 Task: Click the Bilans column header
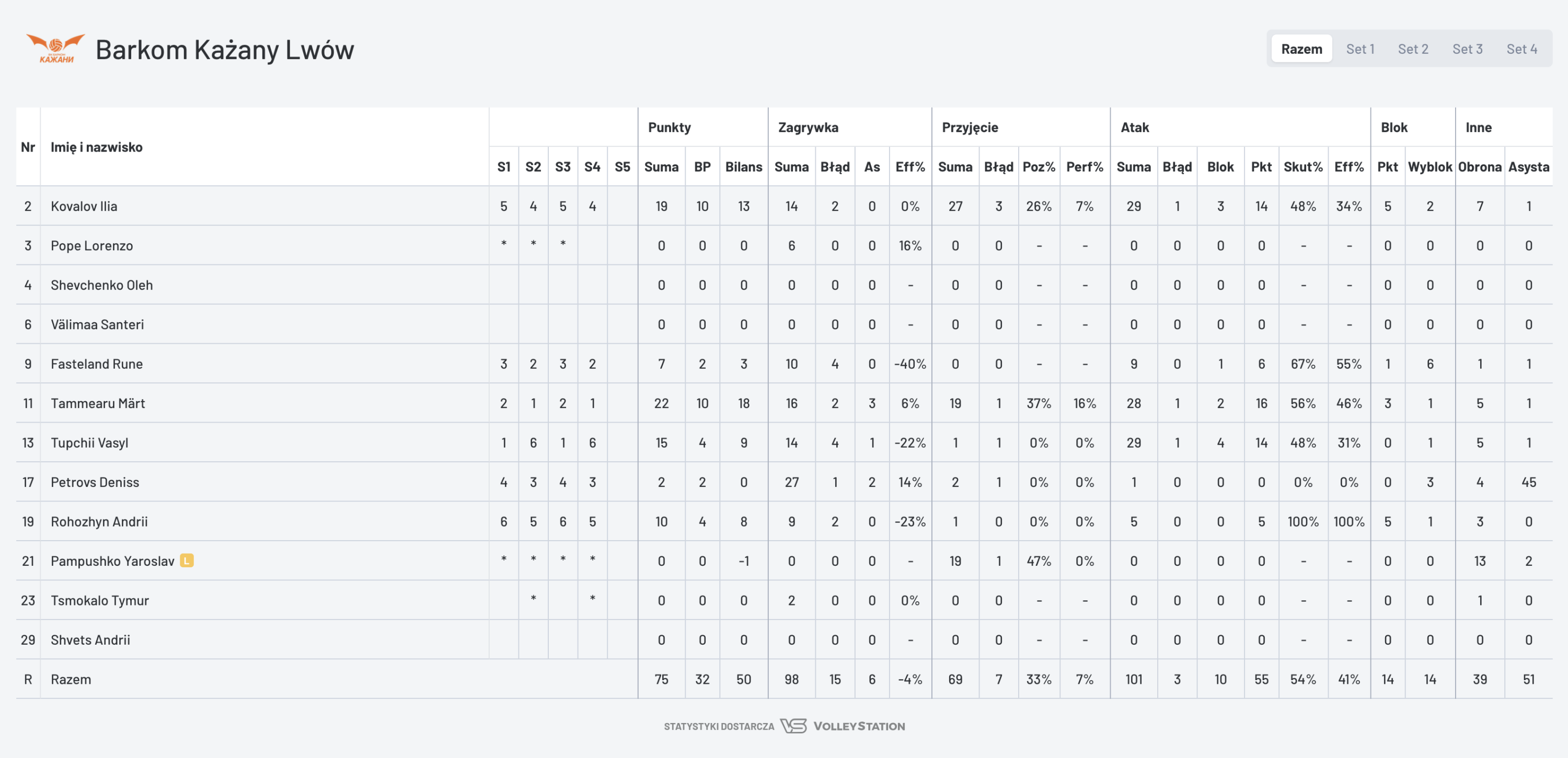(x=743, y=167)
